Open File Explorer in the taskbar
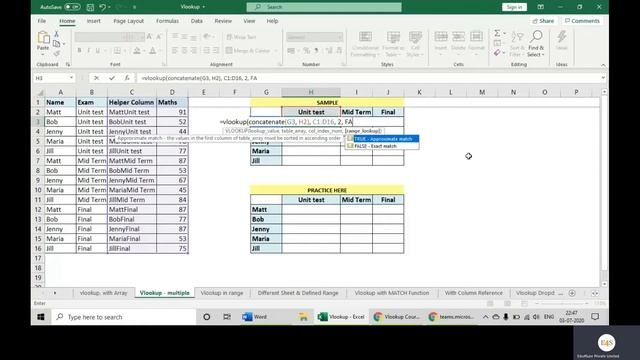The width and height of the screenshot is (640, 360). [303, 317]
